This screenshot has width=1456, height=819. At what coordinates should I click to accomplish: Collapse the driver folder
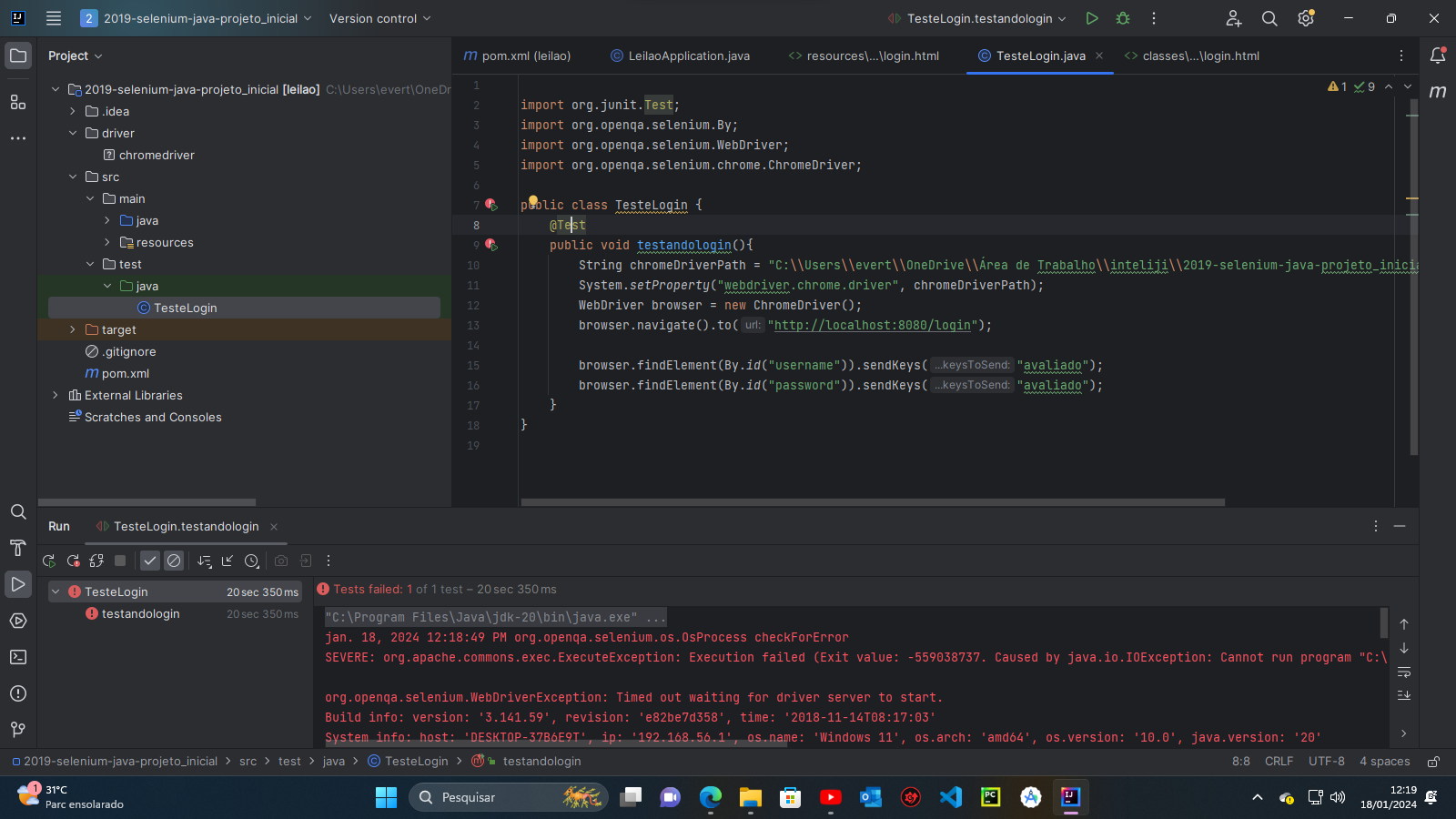point(73,133)
